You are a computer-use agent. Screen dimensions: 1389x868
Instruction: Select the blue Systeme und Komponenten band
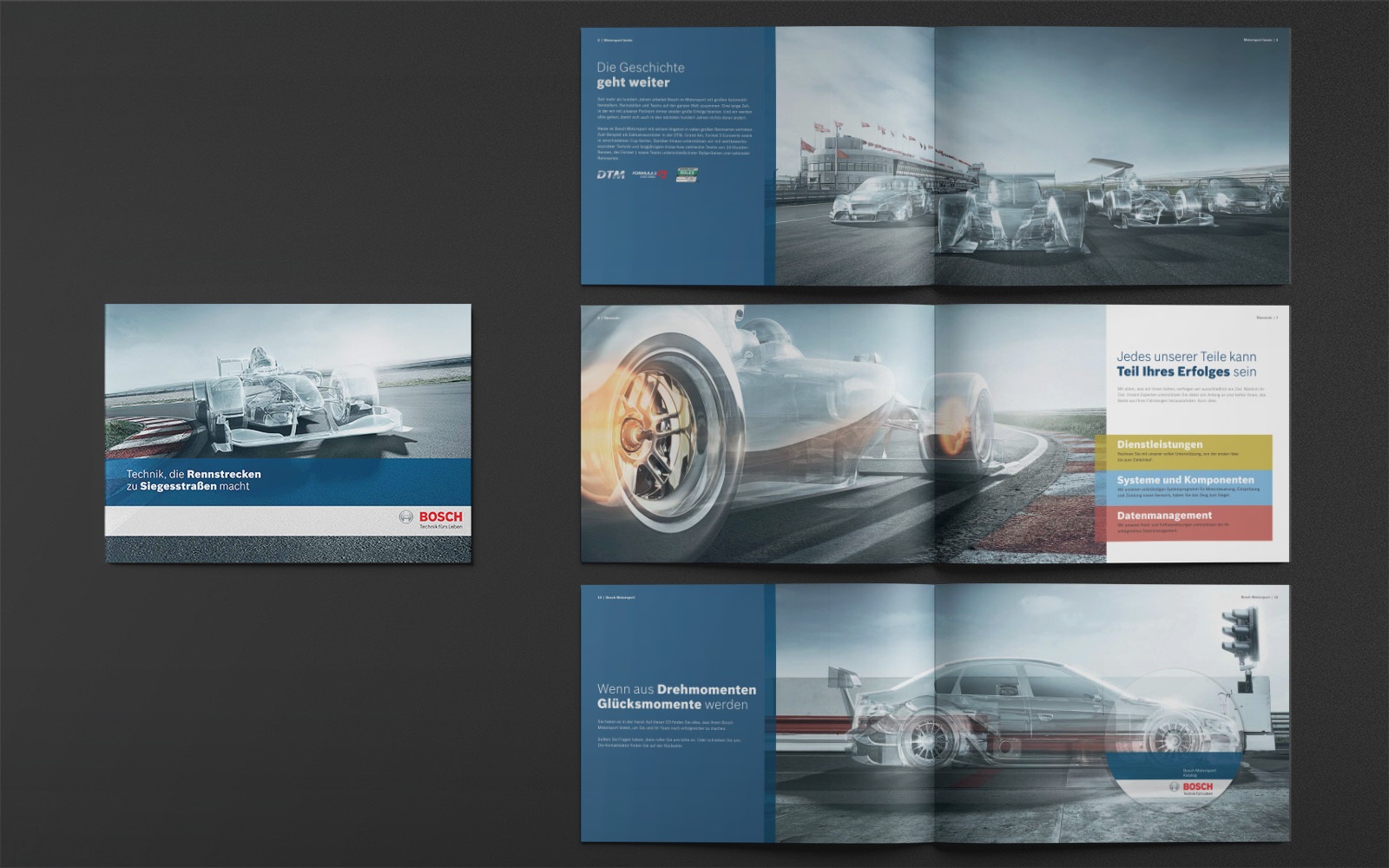coord(1185,487)
